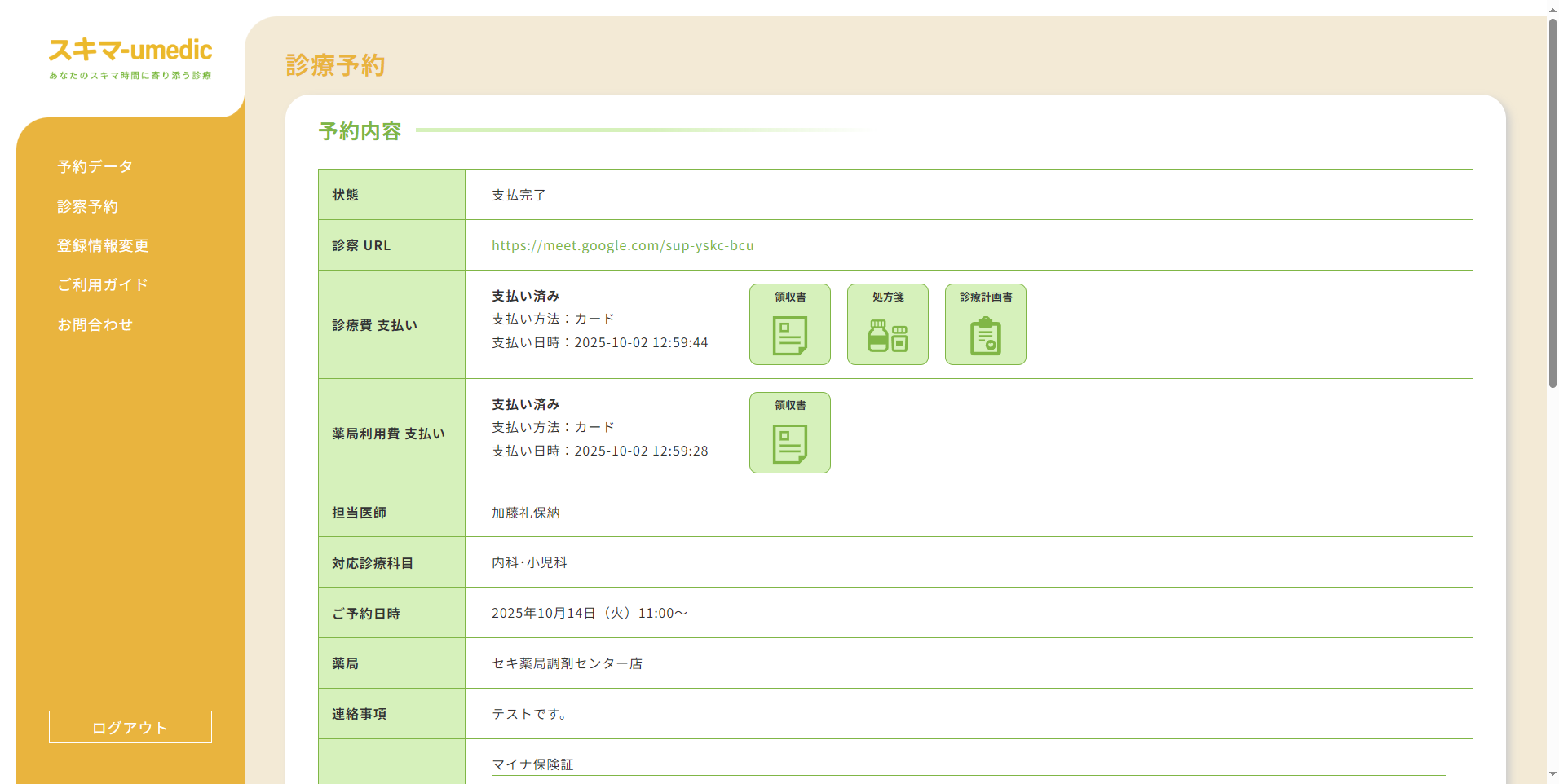Open the 薬局利用費 領収書 receipt icon
The image size is (1559, 784).
click(789, 432)
